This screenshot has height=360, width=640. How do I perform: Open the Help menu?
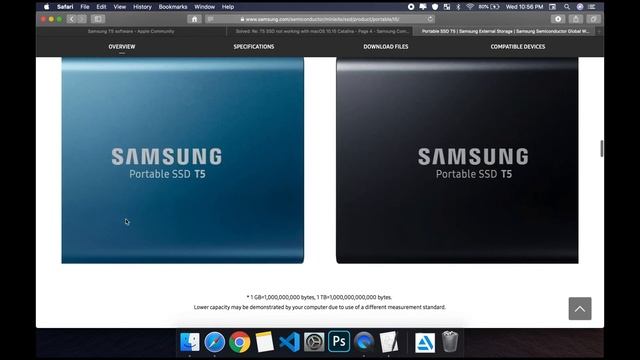[228, 7]
